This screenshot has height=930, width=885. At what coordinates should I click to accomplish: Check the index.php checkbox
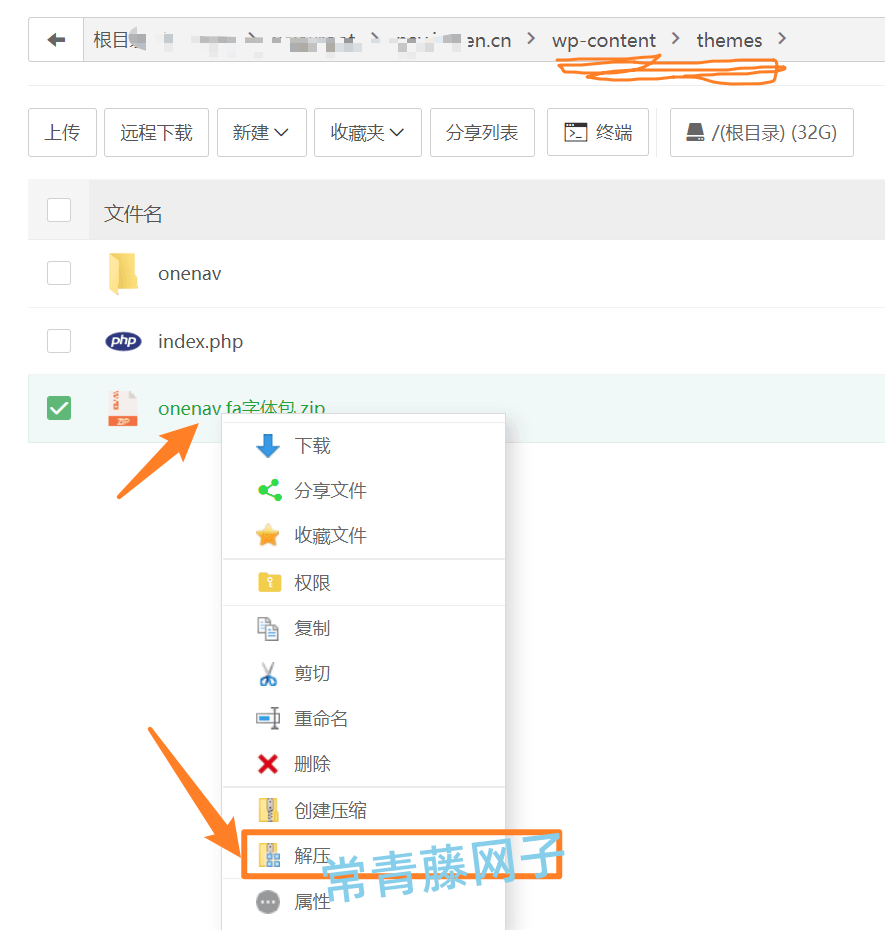click(59, 341)
